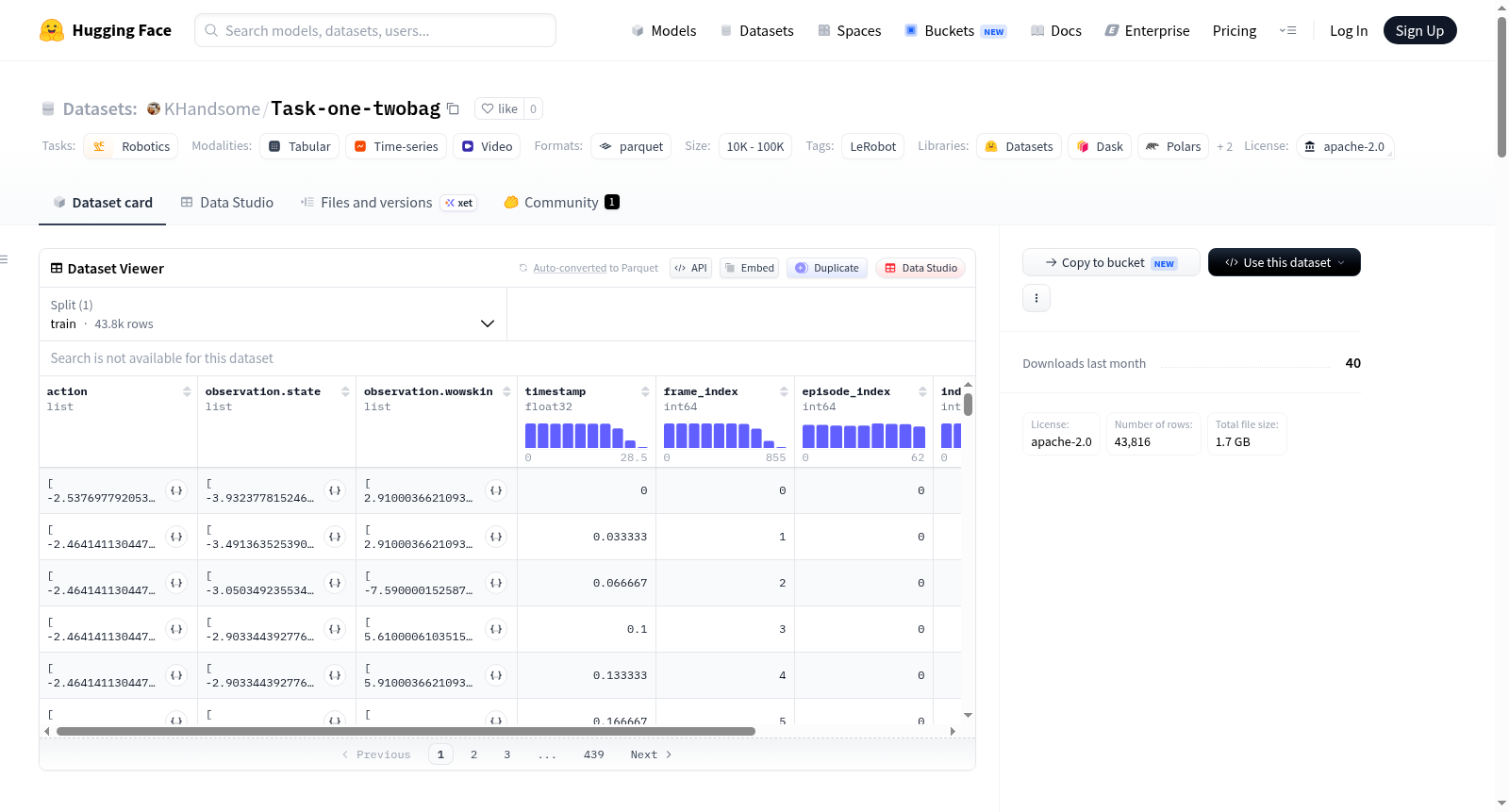Image resolution: width=1509 pixels, height=812 pixels.
Task: Expand observation.wowskin cell -7.590000152587
Action: [x=496, y=583]
